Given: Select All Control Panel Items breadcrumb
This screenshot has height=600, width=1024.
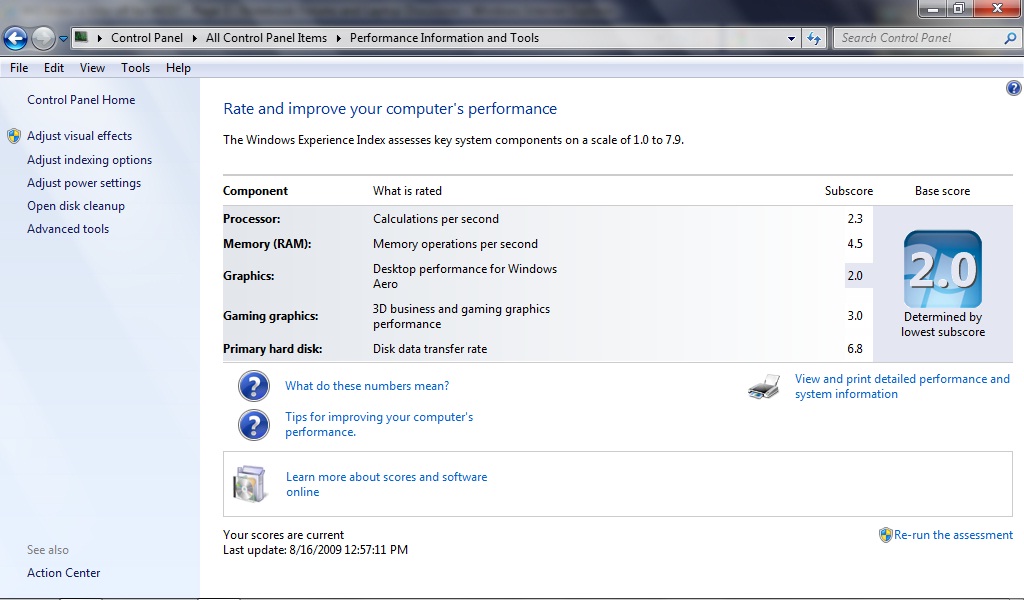Looking at the screenshot, I should [x=266, y=38].
